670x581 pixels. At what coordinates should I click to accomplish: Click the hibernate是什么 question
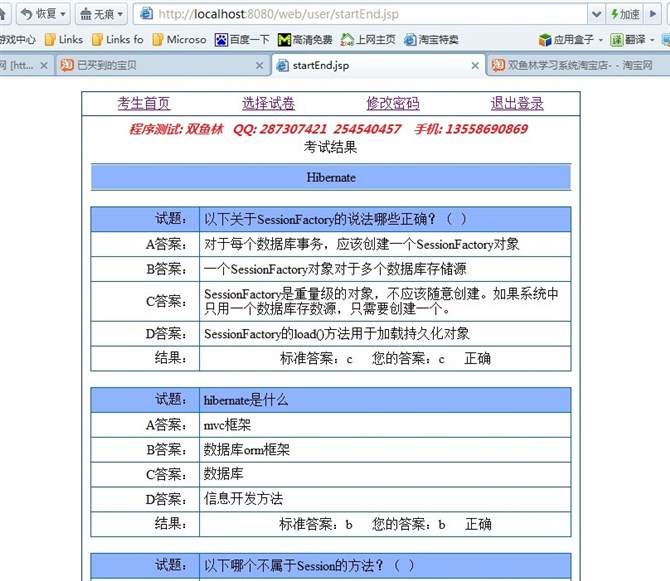246,400
